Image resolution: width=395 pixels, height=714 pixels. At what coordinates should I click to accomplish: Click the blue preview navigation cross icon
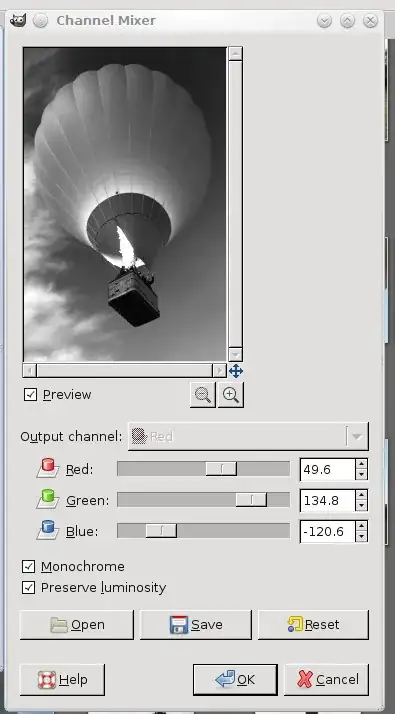point(236,371)
